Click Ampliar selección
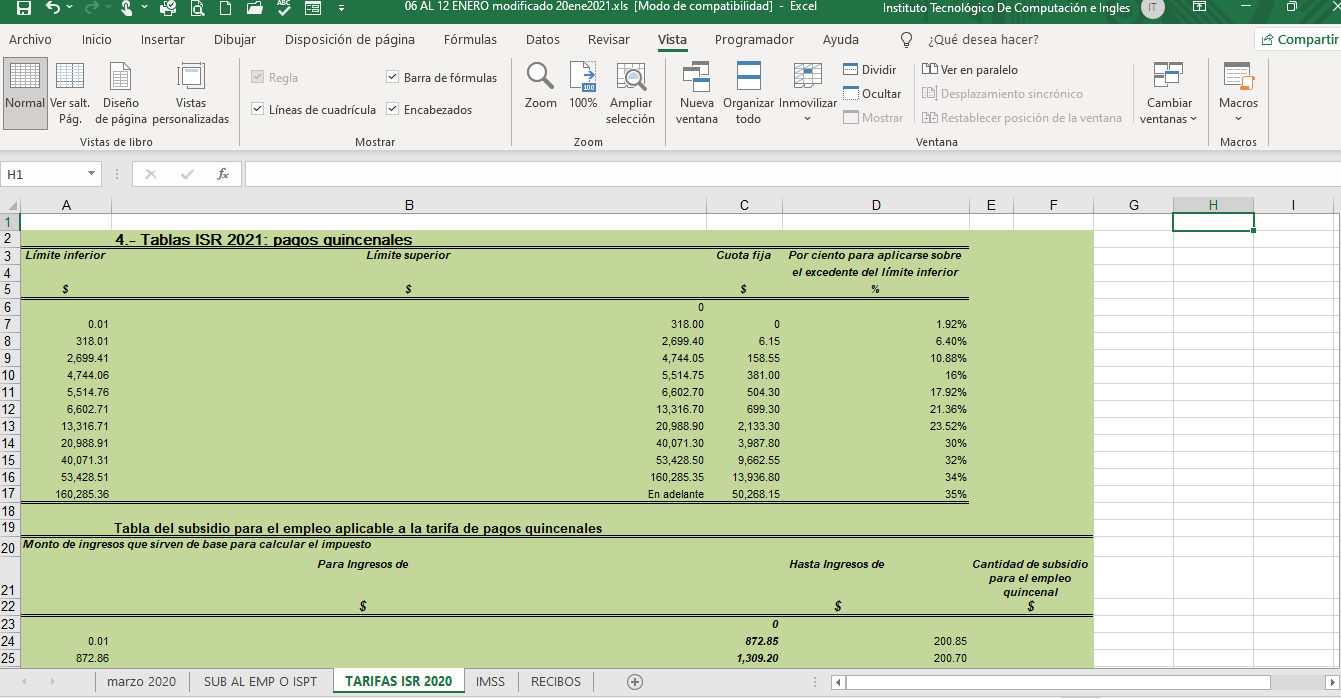Screen dimensions: 1341x699 (x=630, y=93)
